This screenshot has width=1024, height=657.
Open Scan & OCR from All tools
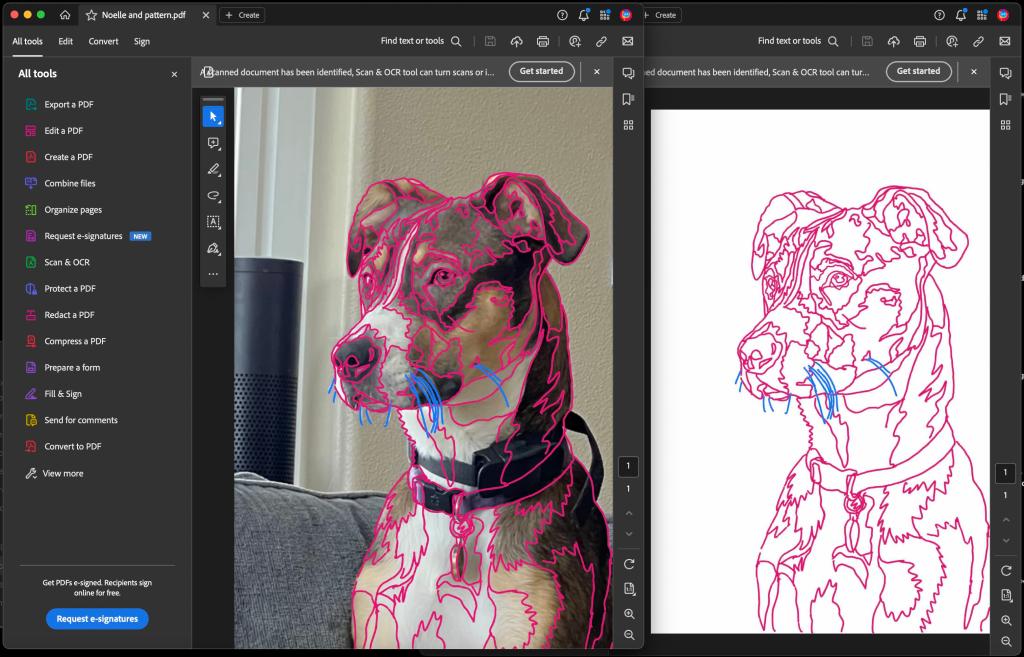[x=66, y=262]
